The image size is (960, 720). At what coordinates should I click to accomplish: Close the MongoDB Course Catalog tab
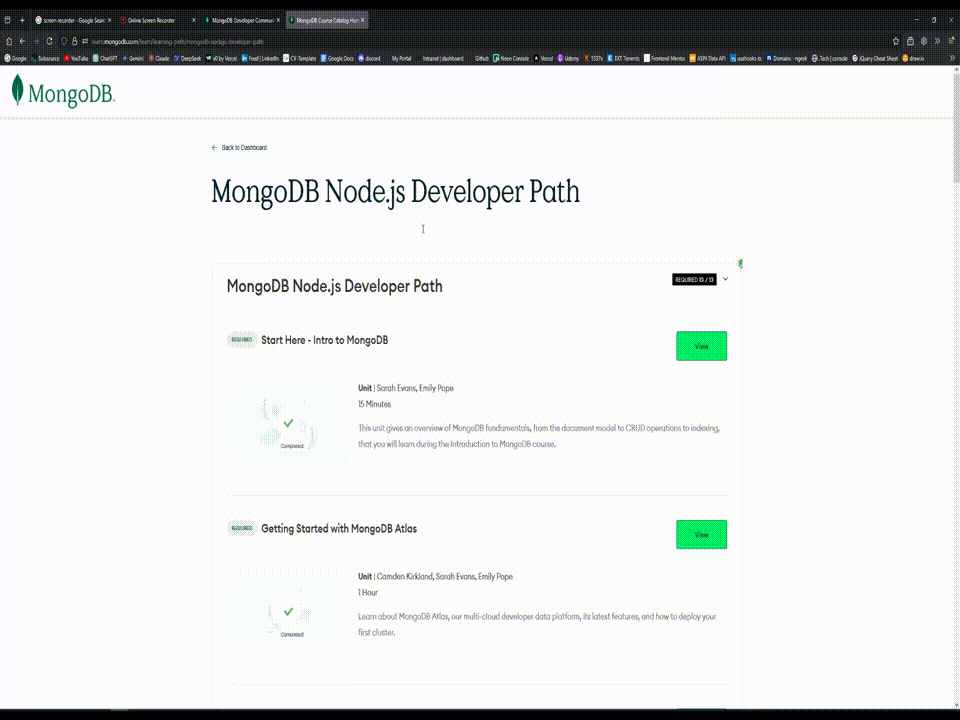coord(362,20)
